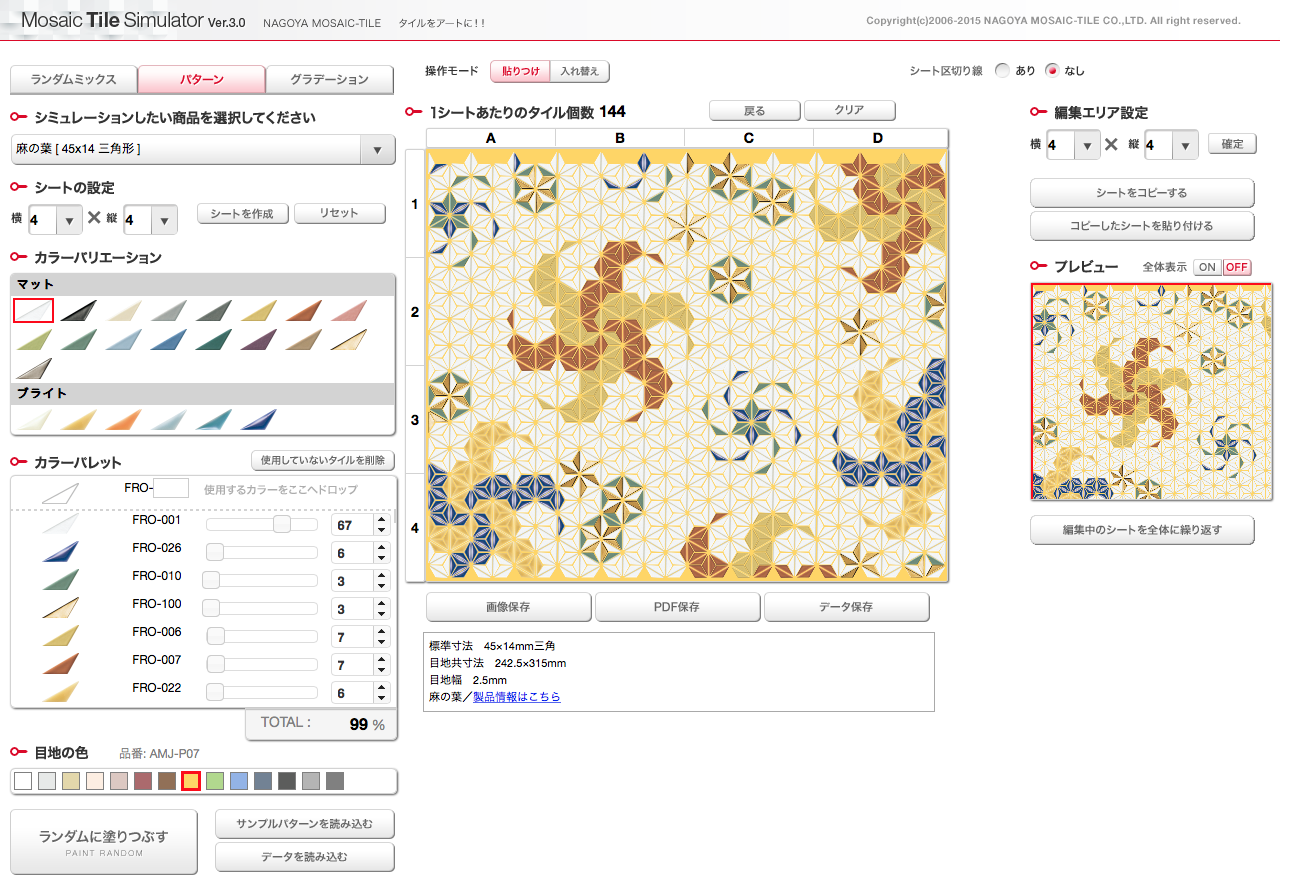The width and height of the screenshot is (1289, 896).
Task: Switch to the ランダムミックス tab
Action: 73,79
